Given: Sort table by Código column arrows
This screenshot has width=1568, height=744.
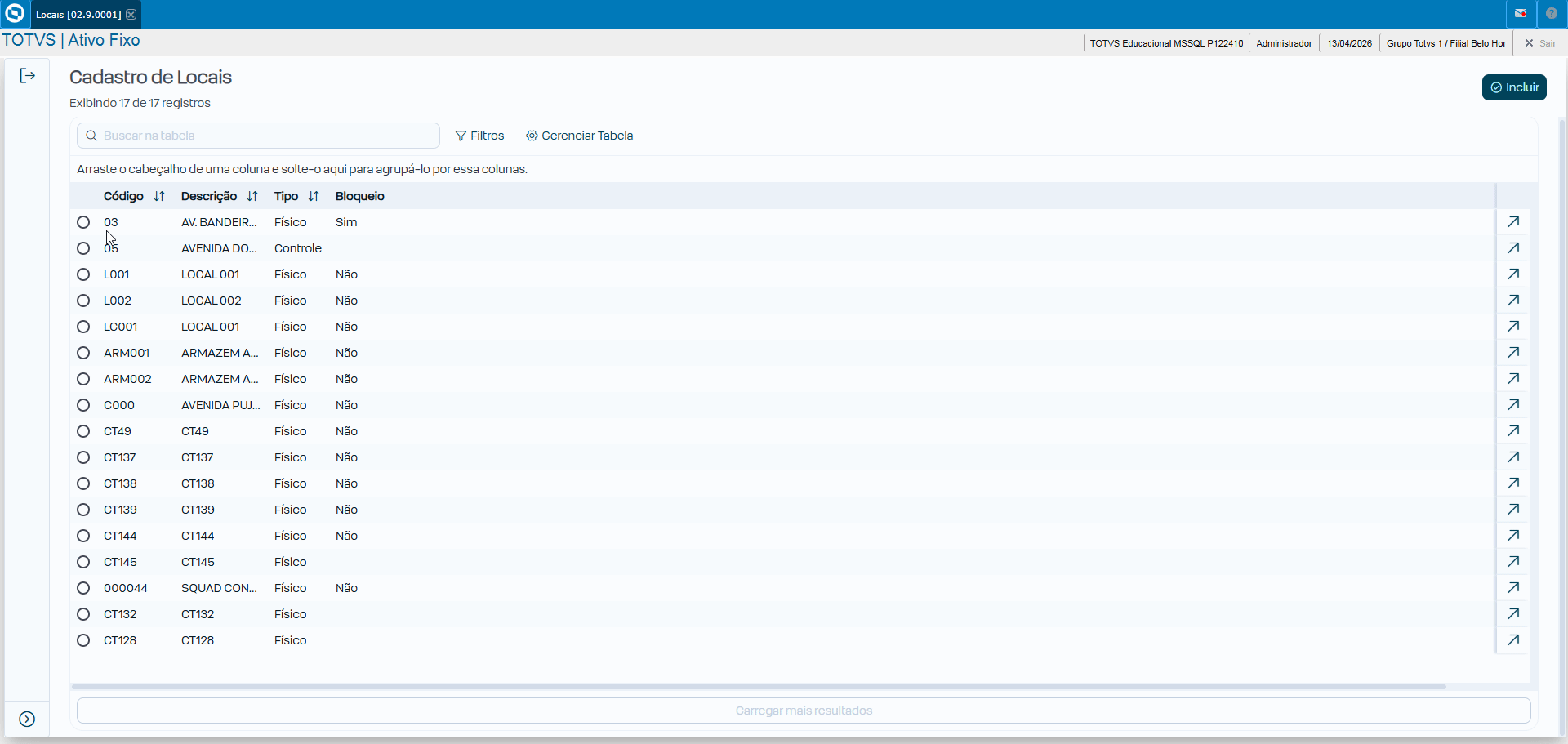Looking at the screenshot, I should (x=159, y=196).
